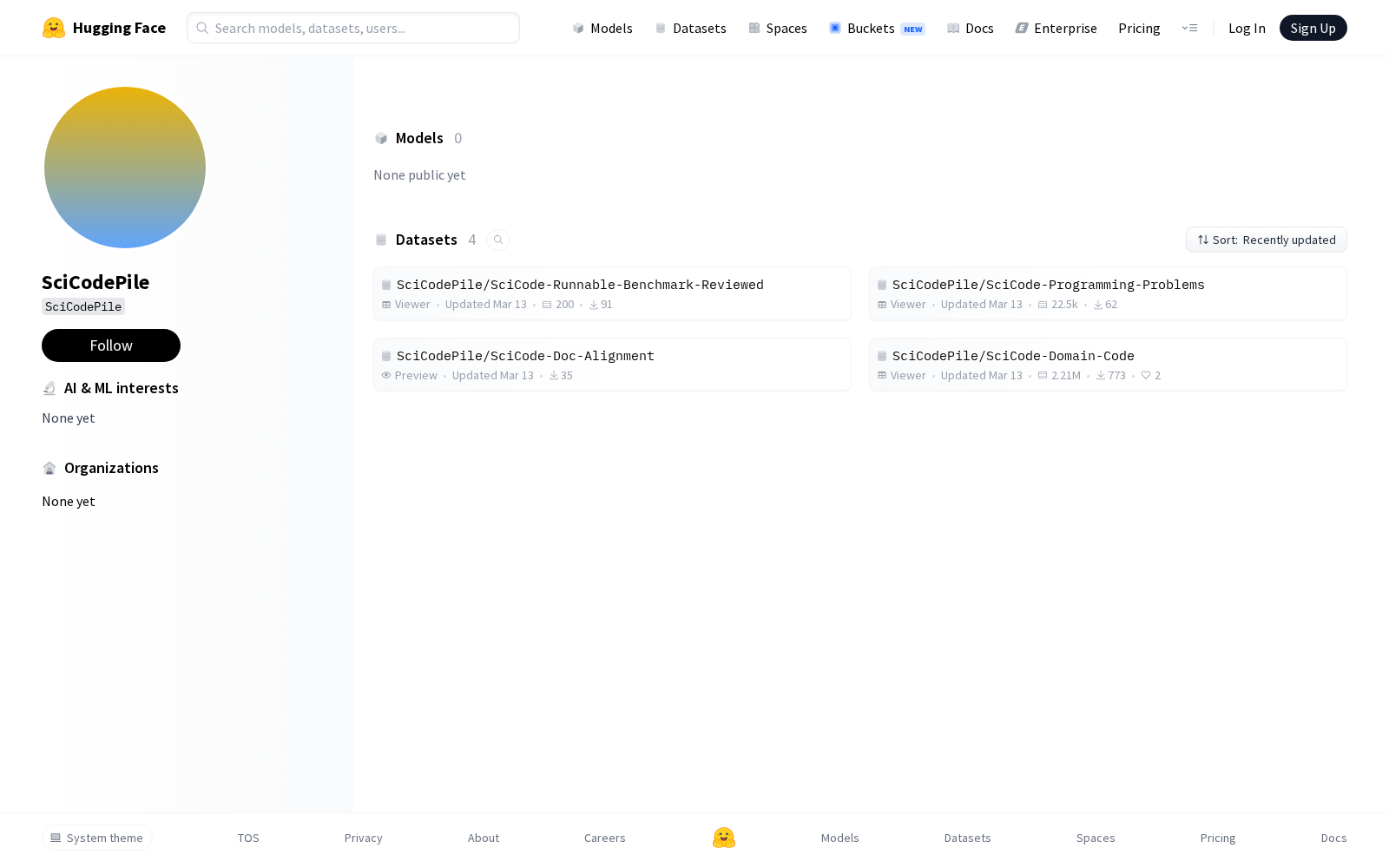Image resolution: width=1389 pixels, height=868 pixels.
Task: Open the datasets search magnifier icon
Action: pos(498,240)
